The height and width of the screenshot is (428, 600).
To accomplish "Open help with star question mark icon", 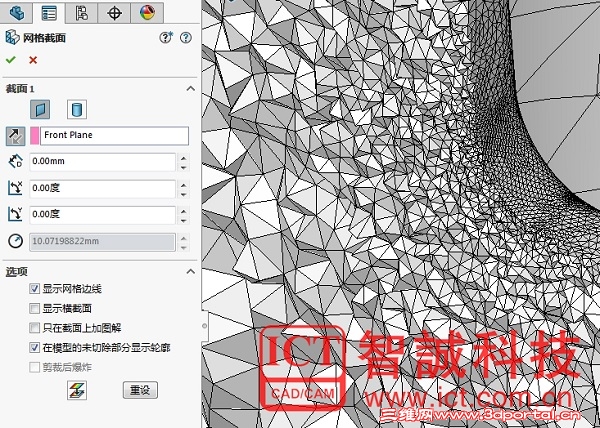I will click(166, 37).
